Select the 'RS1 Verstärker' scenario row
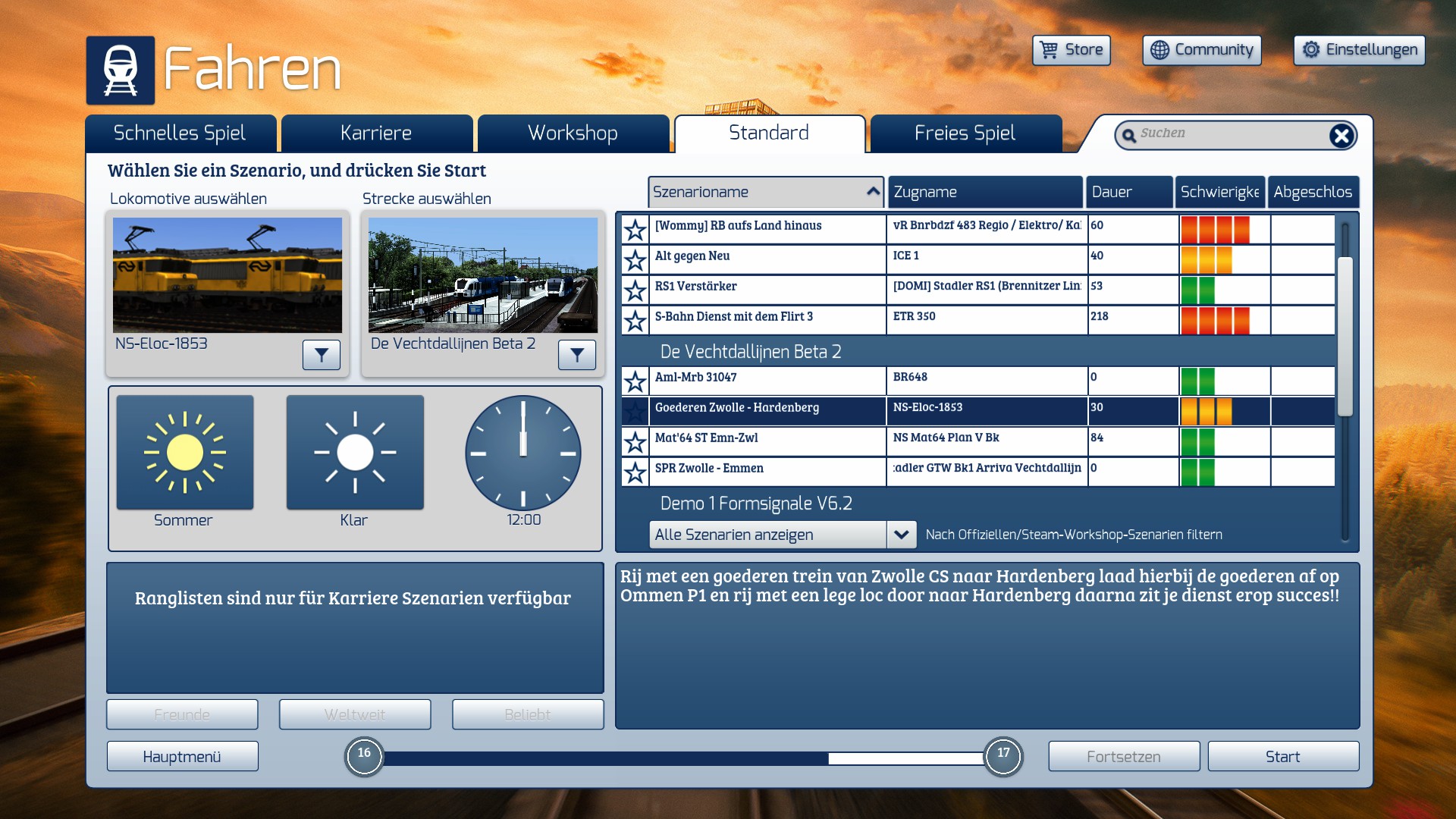1456x819 pixels. click(978, 290)
